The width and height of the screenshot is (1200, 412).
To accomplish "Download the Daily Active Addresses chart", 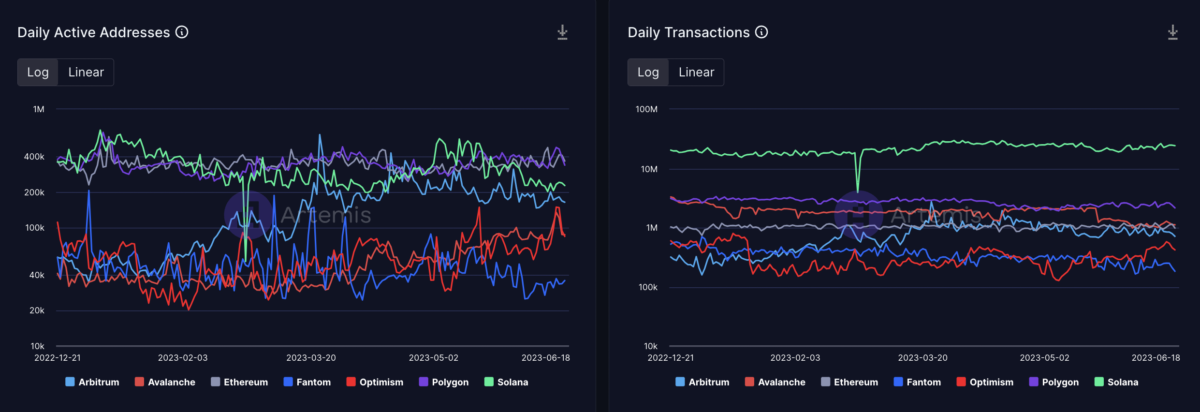I will coord(562,32).
